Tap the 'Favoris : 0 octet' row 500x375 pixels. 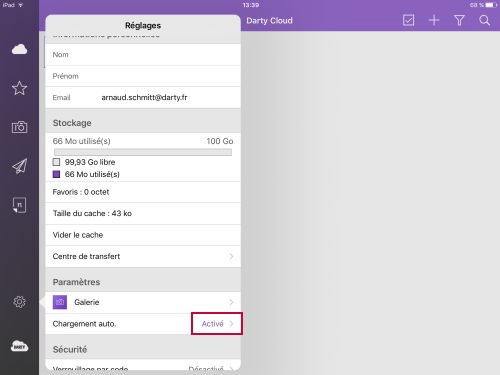pos(143,192)
